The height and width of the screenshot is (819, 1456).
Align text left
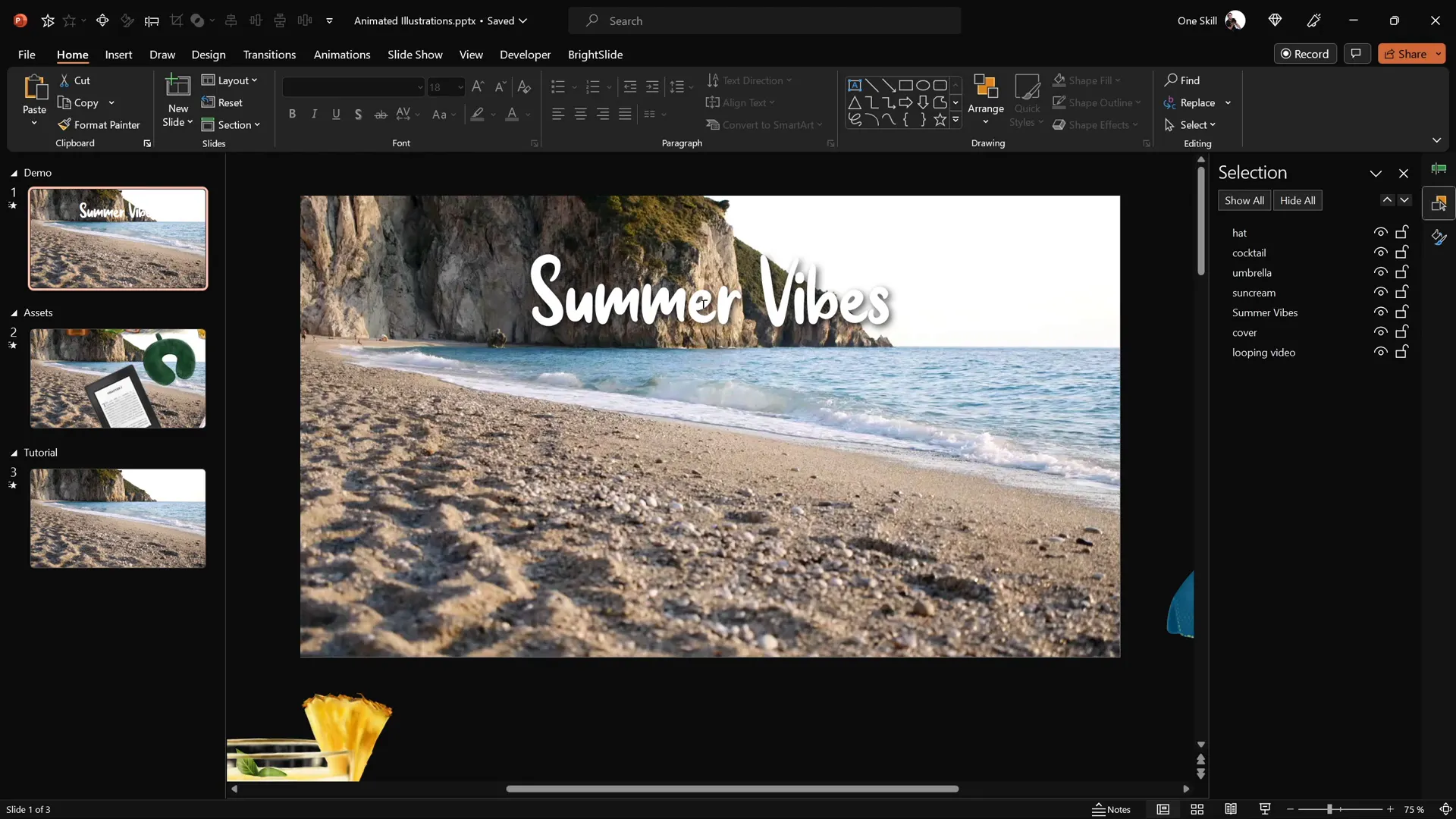click(x=558, y=114)
